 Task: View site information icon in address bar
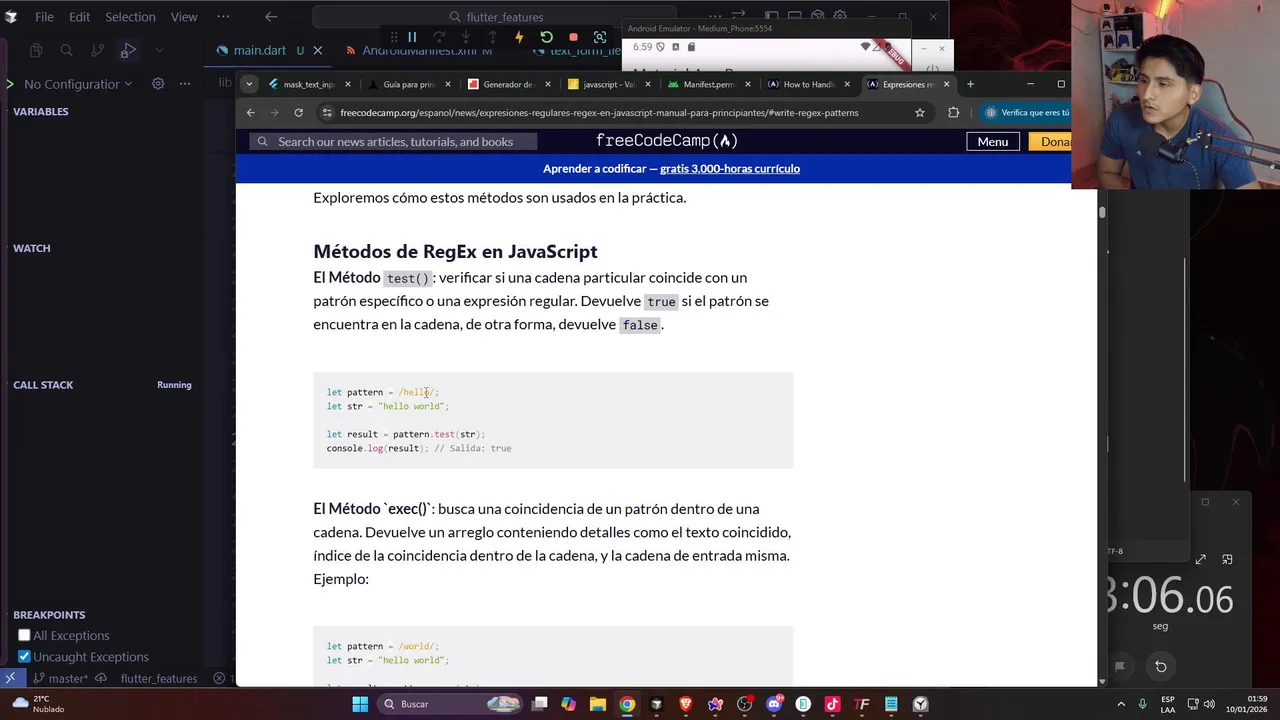coord(326,112)
